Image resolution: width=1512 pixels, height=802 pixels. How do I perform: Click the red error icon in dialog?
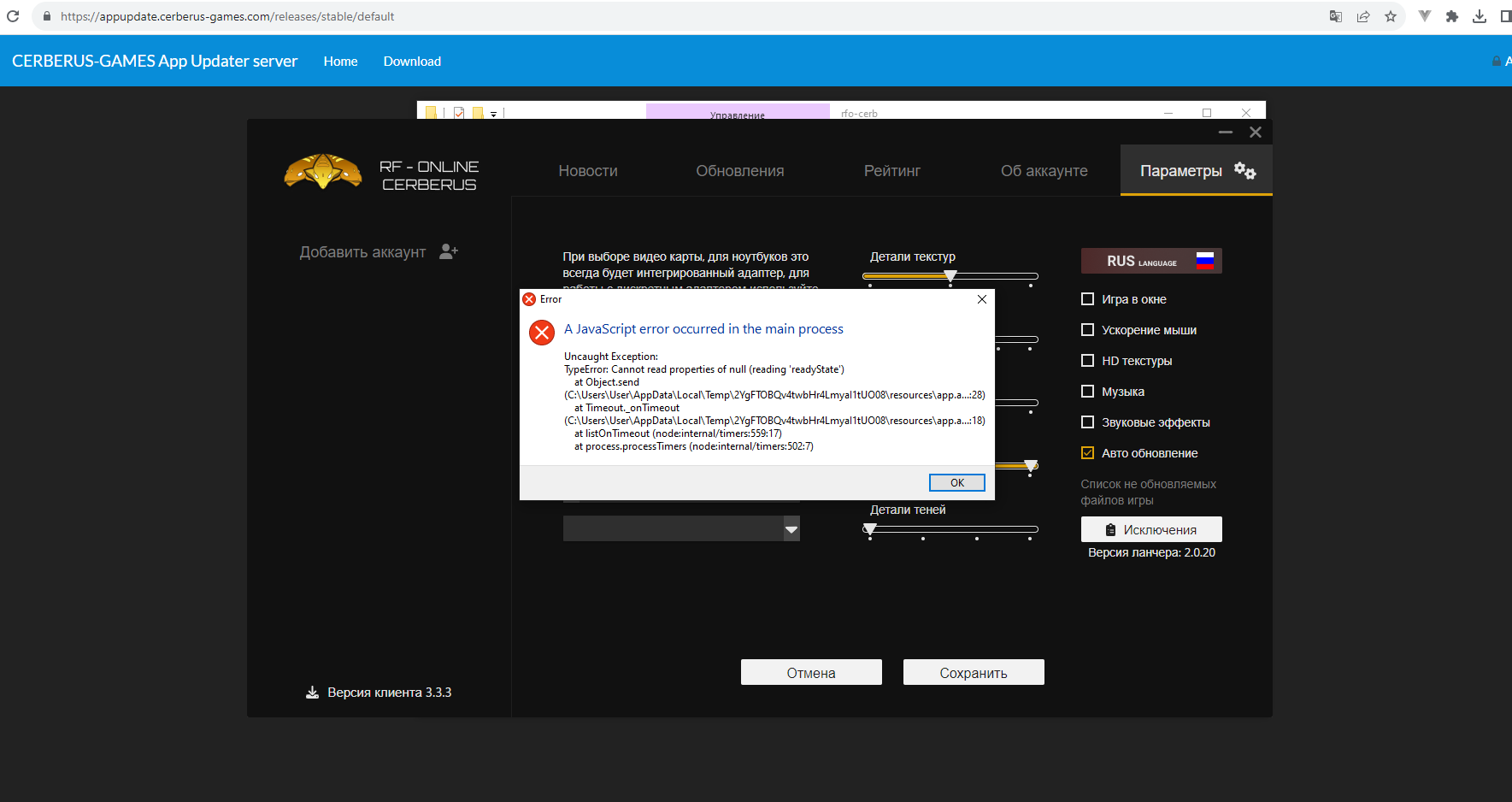[542, 332]
